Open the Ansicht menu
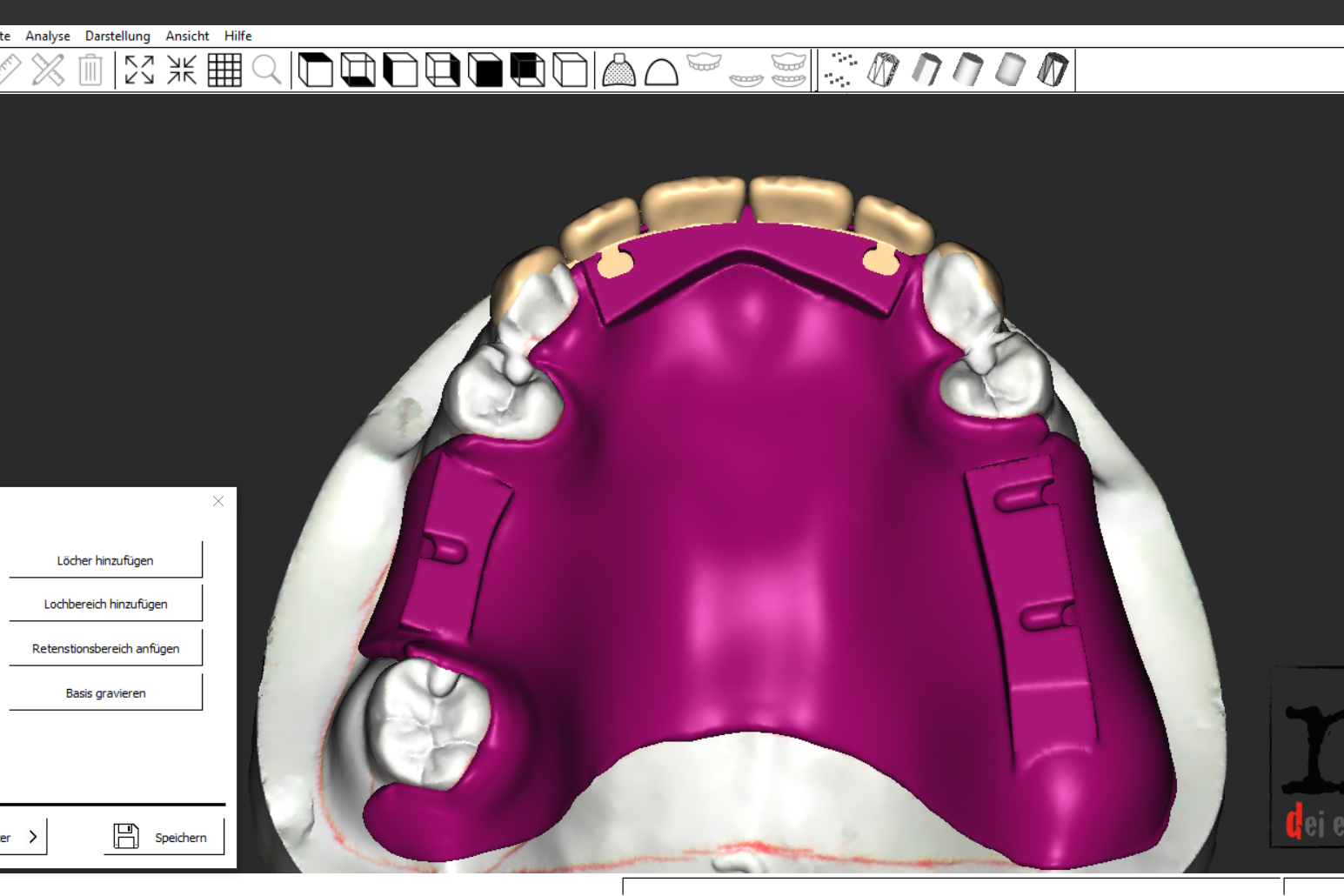This screenshot has height=896, width=1344. [x=187, y=36]
